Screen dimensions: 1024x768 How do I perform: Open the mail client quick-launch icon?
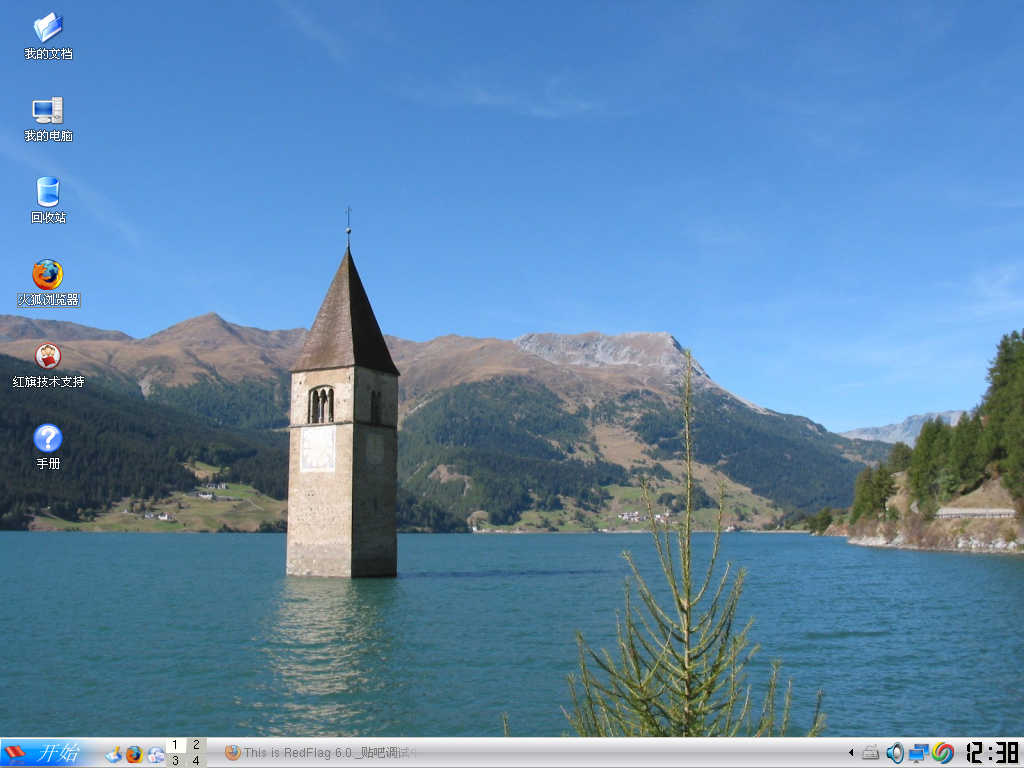[155, 754]
